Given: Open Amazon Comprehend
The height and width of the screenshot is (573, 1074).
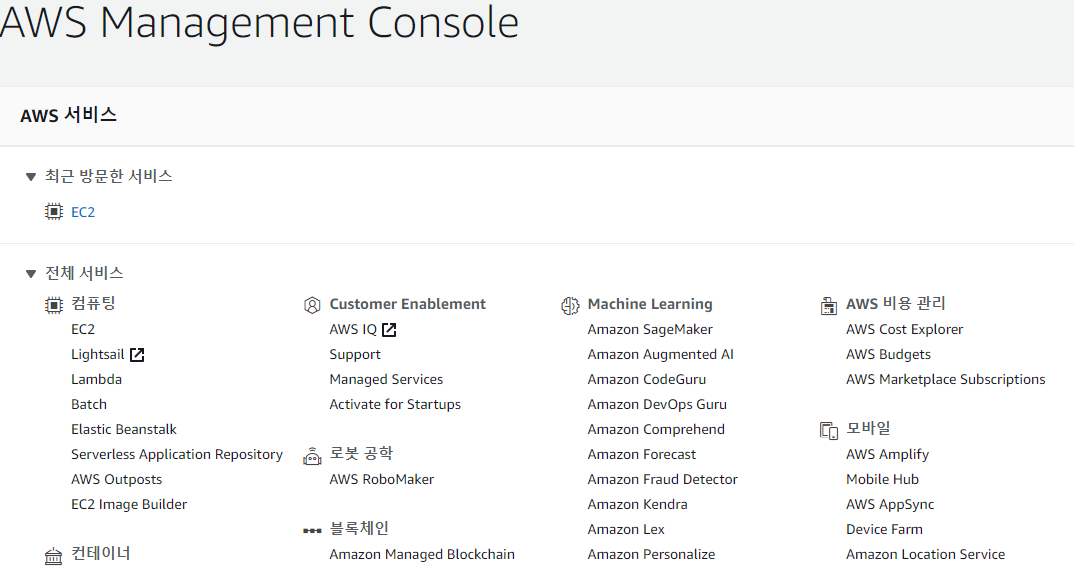Looking at the screenshot, I should pos(656,429).
